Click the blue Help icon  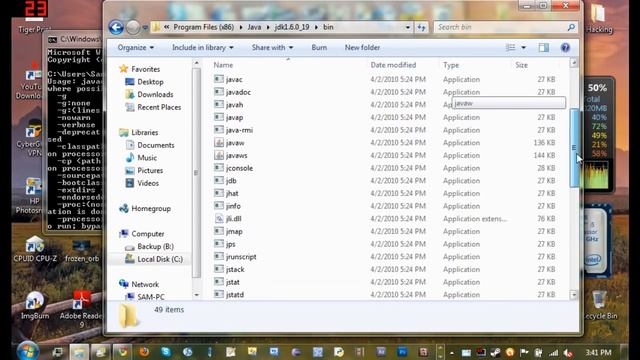tap(565, 48)
